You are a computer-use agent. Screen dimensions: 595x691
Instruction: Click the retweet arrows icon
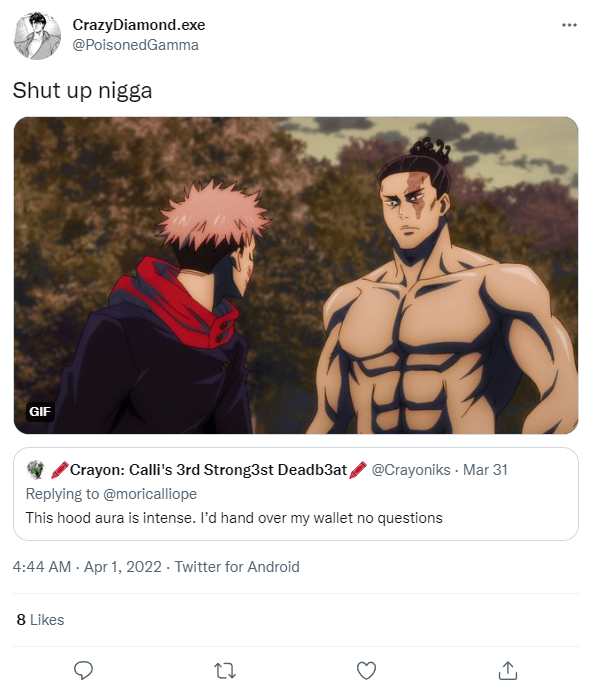point(225,671)
